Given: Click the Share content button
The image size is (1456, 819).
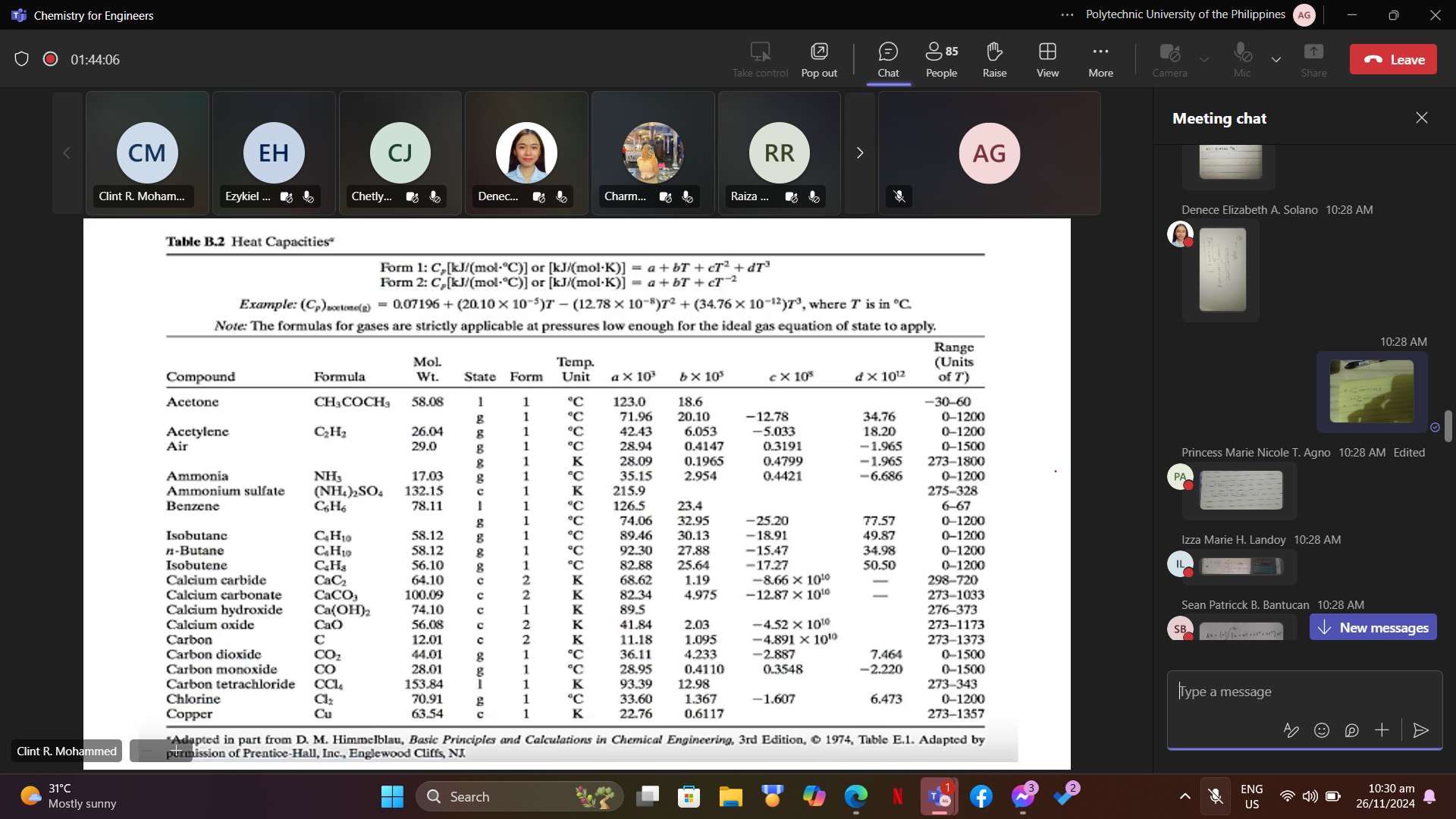Looking at the screenshot, I should point(1313,60).
